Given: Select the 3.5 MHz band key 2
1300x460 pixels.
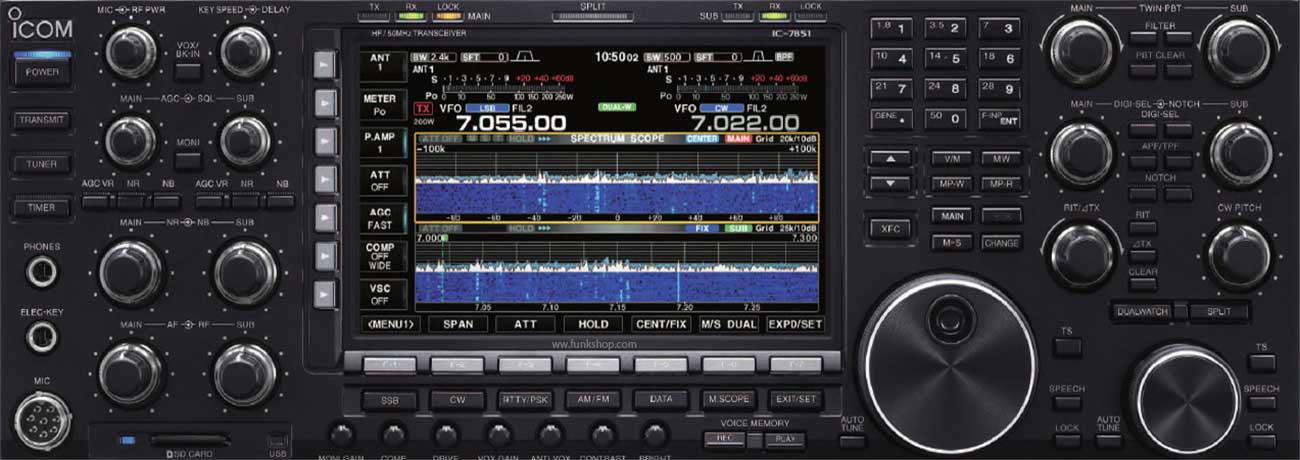Looking at the screenshot, I should pyautogui.click(x=947, y=28).
